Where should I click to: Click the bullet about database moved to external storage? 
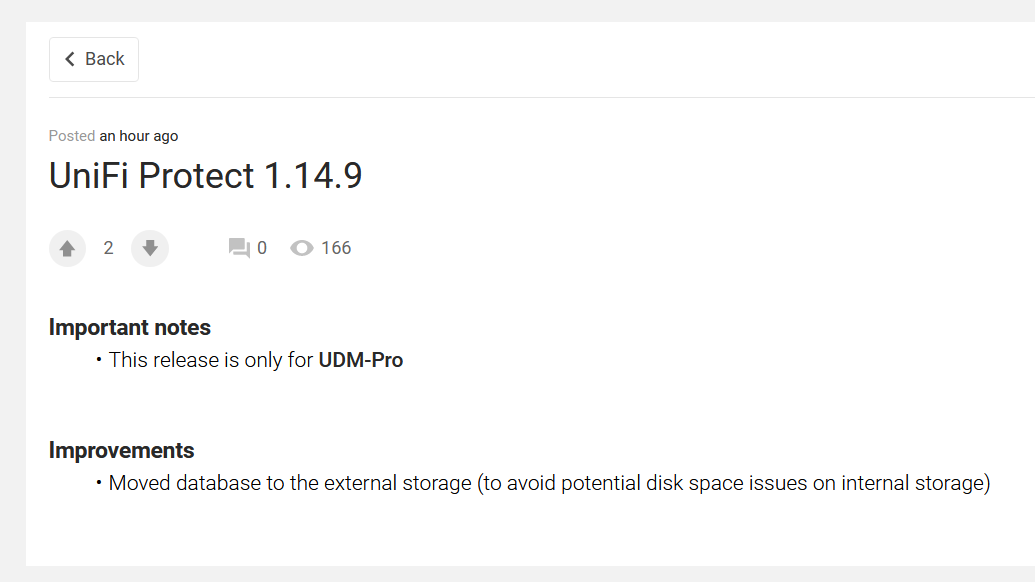[x=544, y=482]
